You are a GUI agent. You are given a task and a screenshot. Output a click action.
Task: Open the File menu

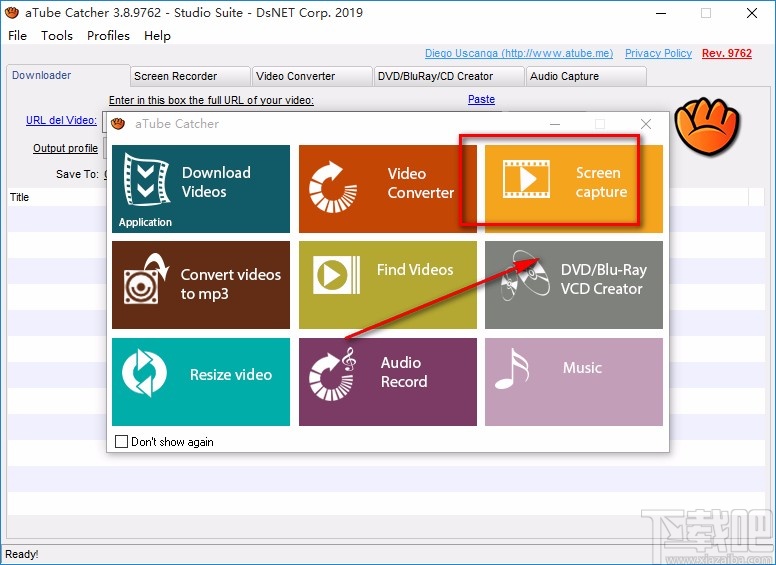tap(17, 36)
